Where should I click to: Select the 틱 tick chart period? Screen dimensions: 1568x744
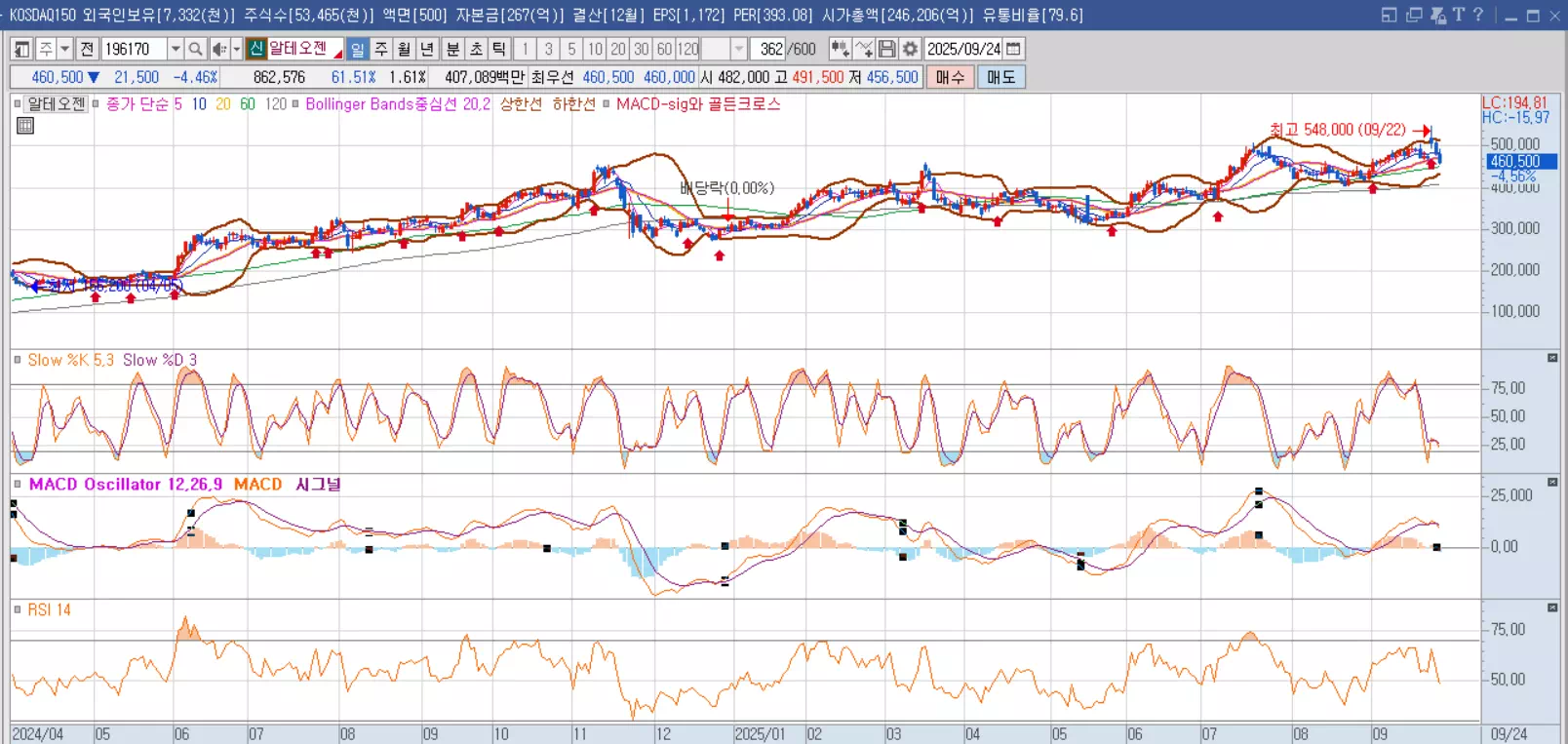[x=498, y=49]
